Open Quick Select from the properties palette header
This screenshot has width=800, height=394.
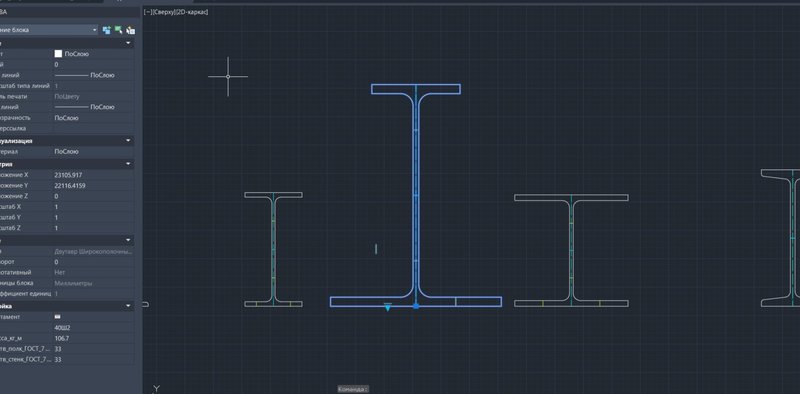click(x=131, y=30)
